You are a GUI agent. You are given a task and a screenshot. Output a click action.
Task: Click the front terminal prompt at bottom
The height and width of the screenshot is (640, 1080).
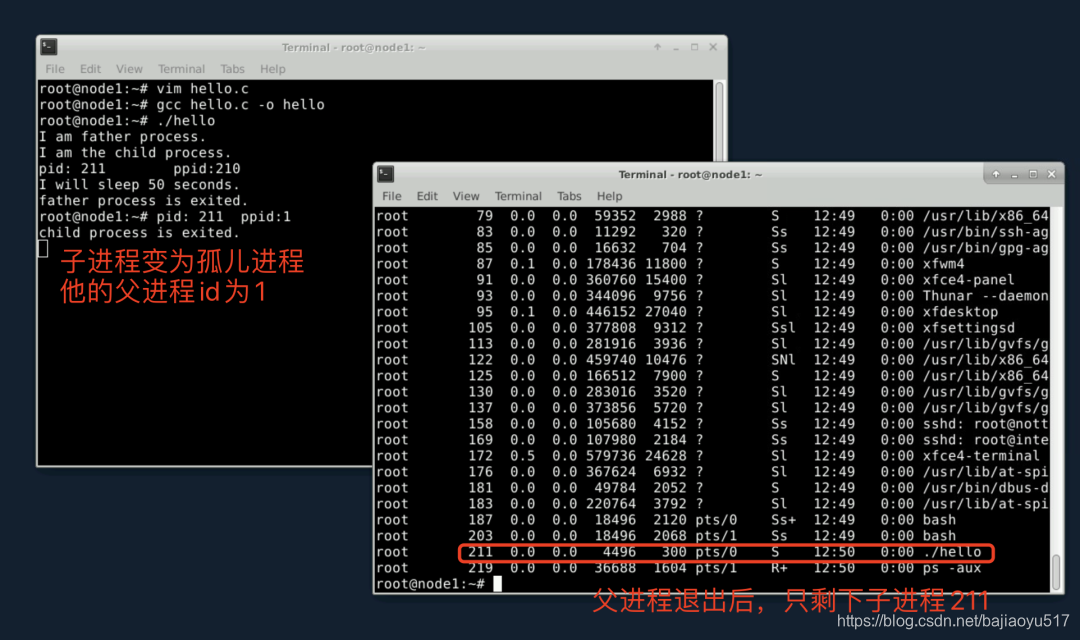tap(430, 584)
